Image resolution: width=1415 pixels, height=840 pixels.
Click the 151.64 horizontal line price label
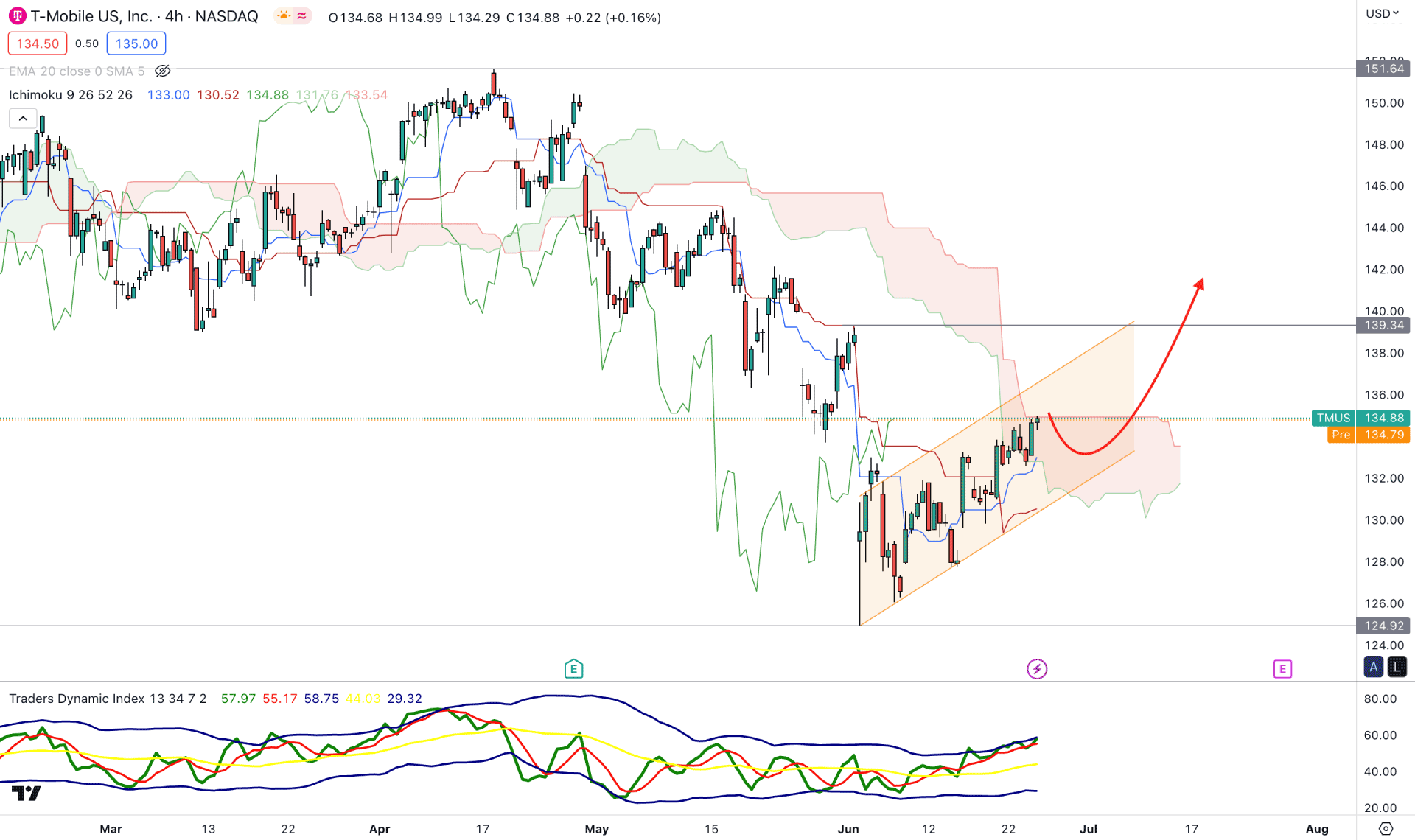pyautogui.click(x=1383, y=69)
